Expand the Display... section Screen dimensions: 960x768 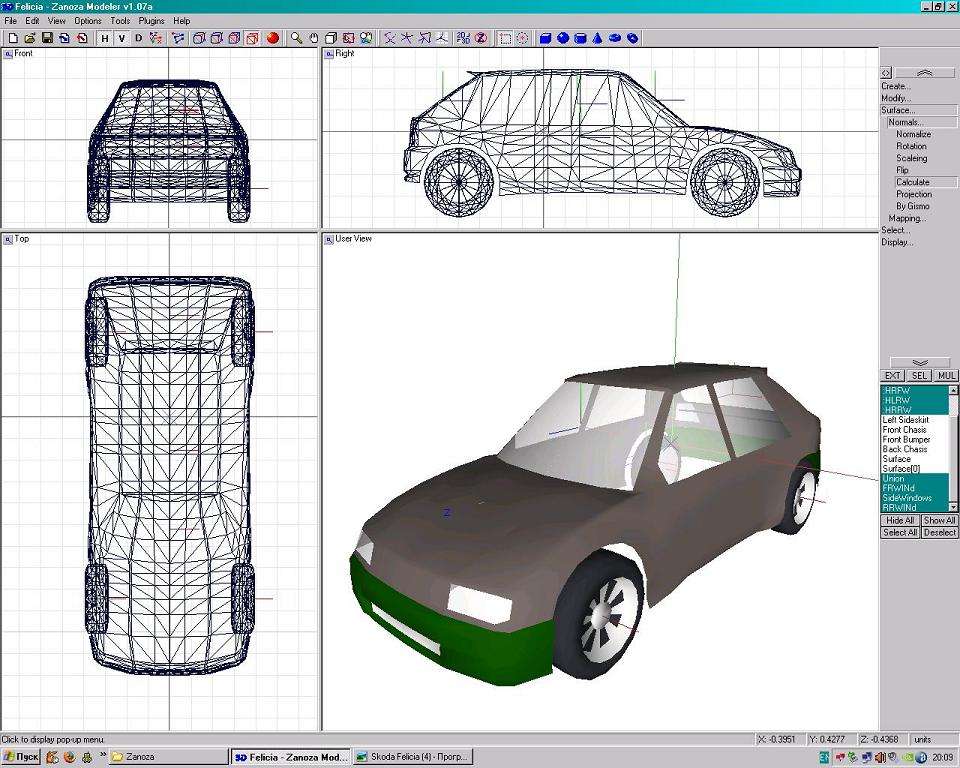pyautogui.click(x=897, y=242)
